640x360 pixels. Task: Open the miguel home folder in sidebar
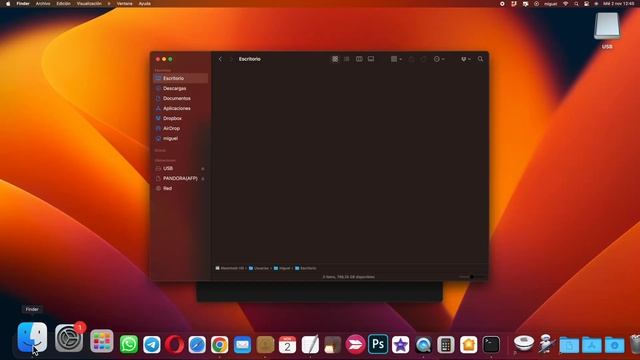pos(180,138)
